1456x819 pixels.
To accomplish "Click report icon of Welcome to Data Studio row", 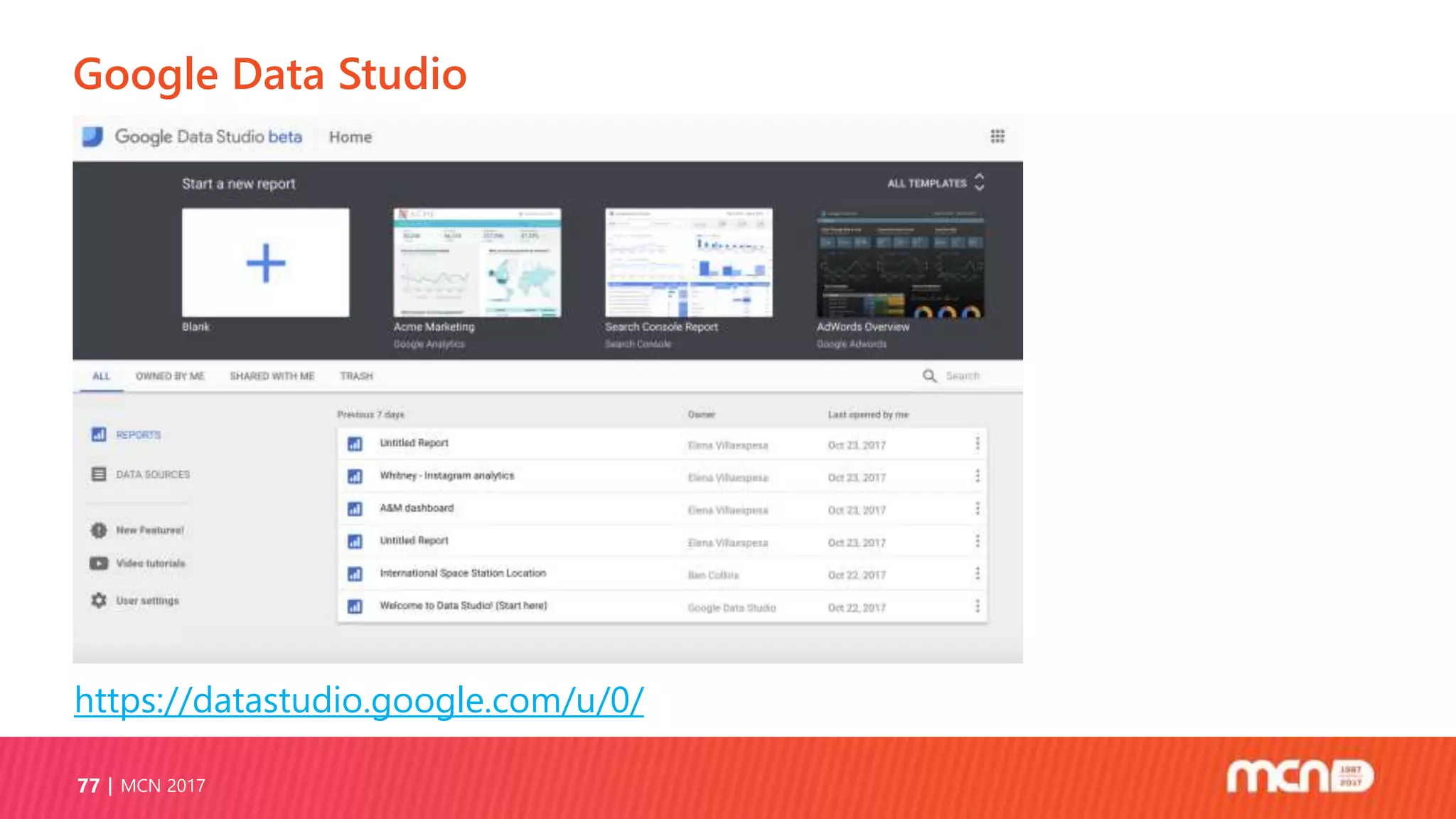I will 355,606.
